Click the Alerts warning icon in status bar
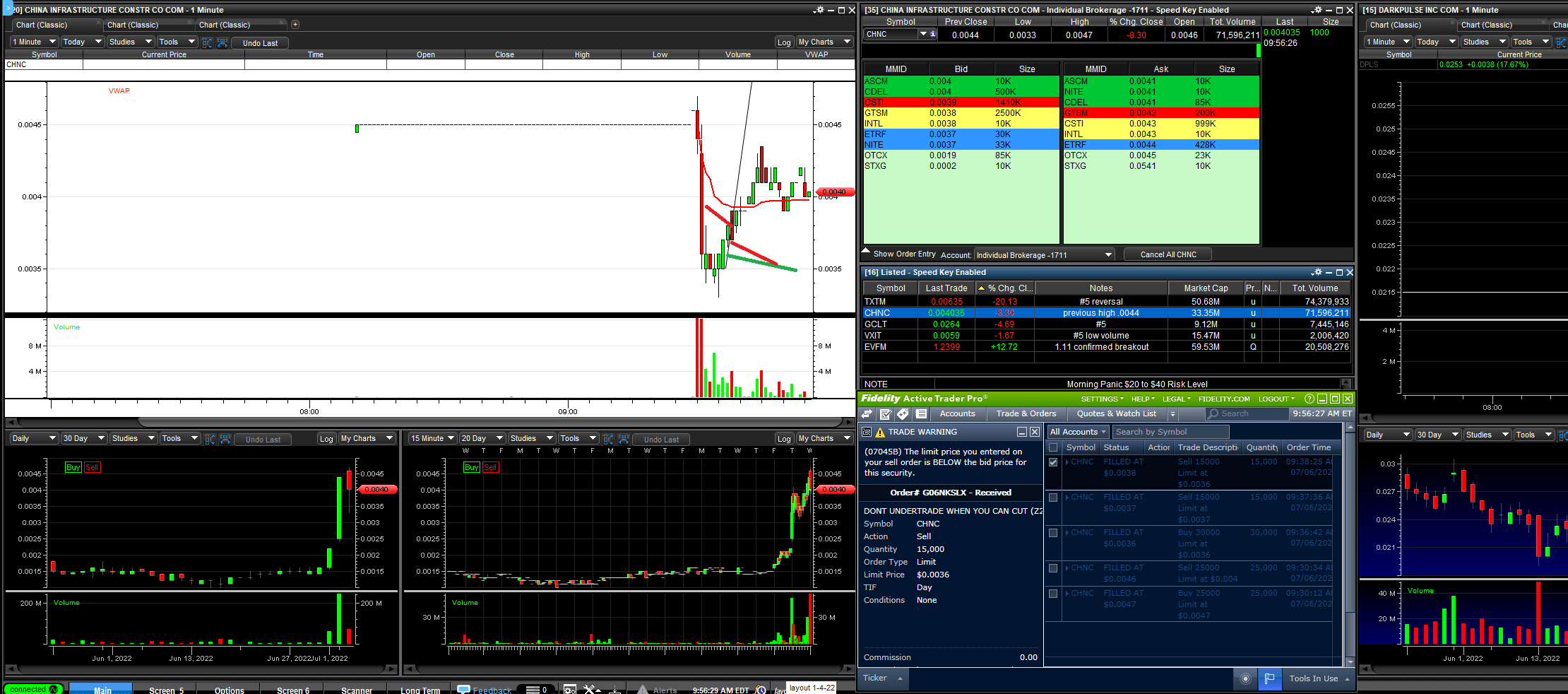Screen dimensions: 1568x694 tap(642, 690)
